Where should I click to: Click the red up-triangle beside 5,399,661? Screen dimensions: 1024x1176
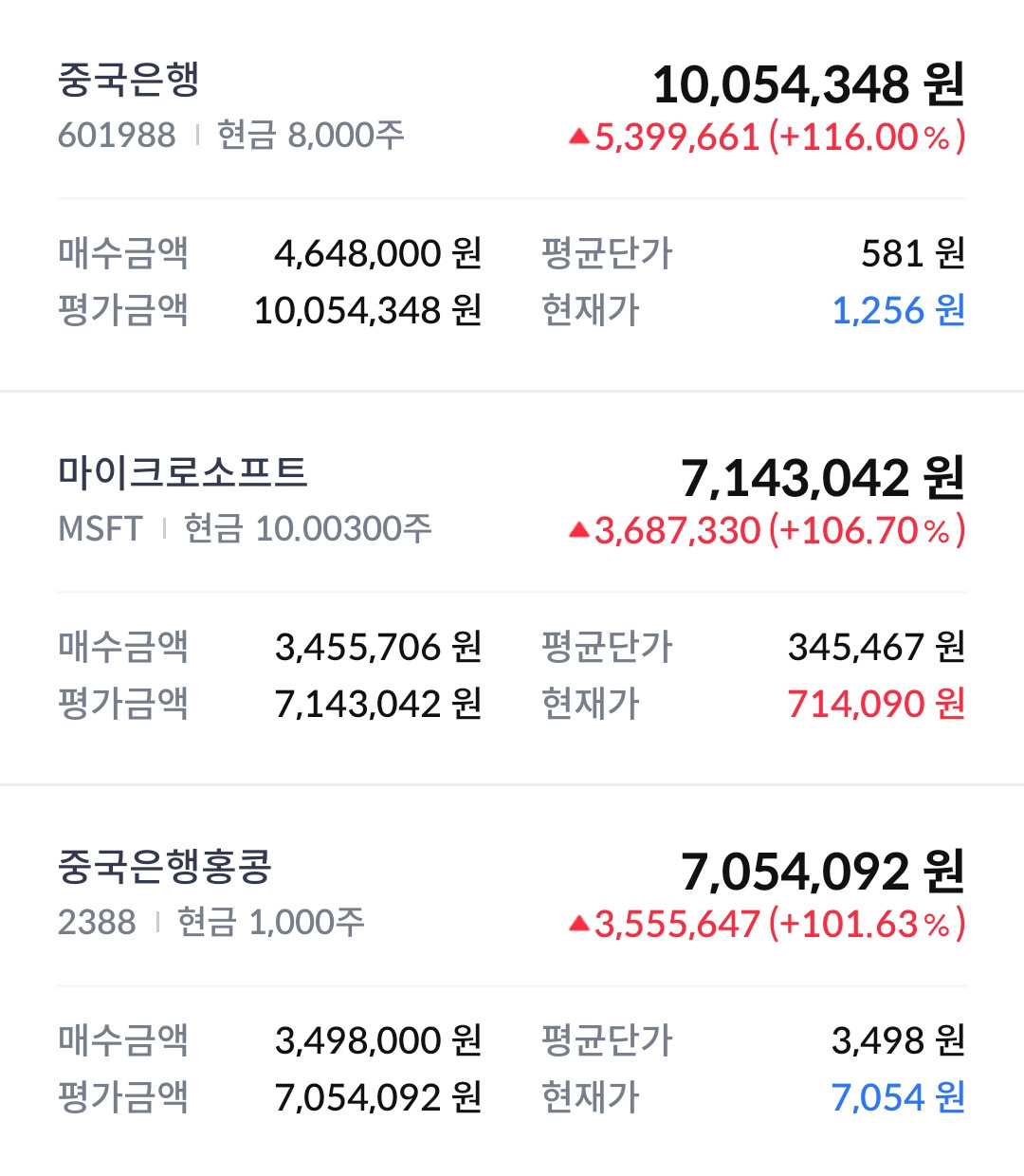point(579,138)
